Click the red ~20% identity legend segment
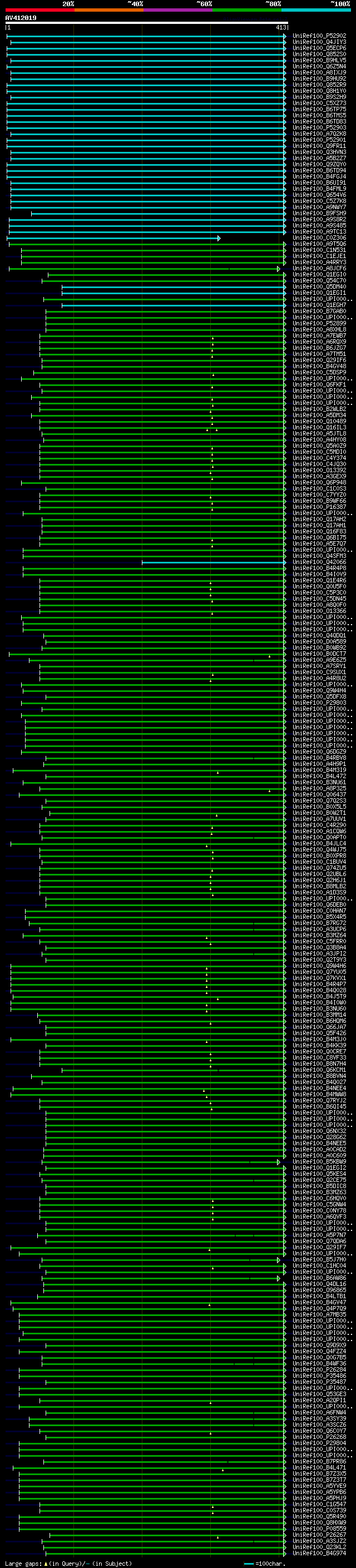The height and width of the screenshot is (1568, 356). pyautogui.click(x=39, y=10)
